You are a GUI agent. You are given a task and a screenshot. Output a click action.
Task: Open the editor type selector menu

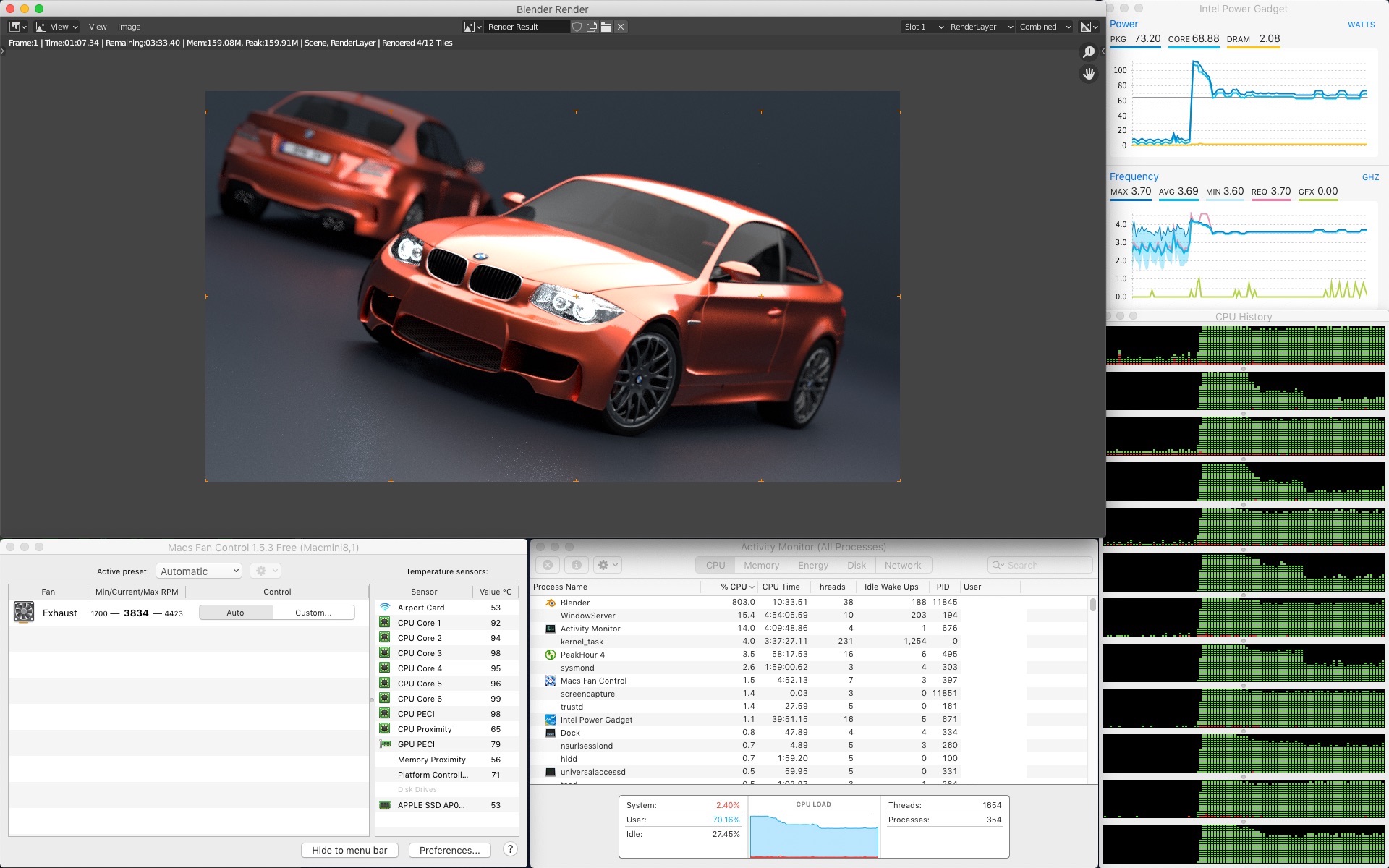17,27
